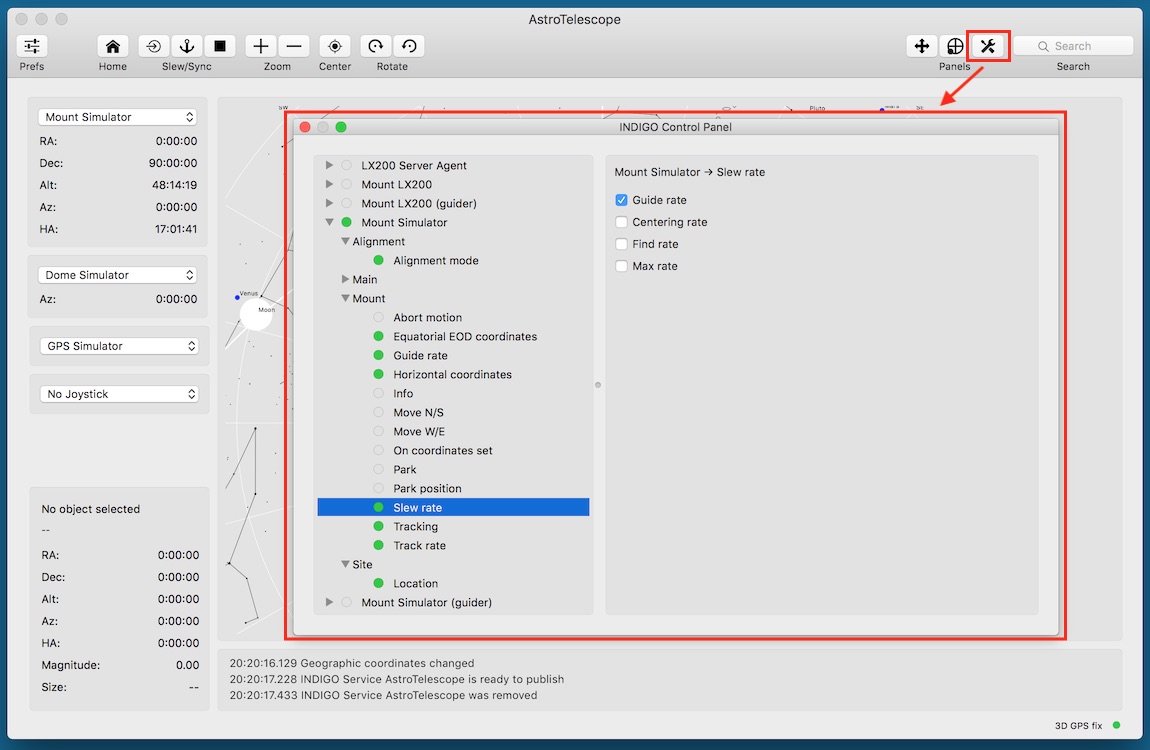
Task: Select the Info tree item
Action: point(403,394)
